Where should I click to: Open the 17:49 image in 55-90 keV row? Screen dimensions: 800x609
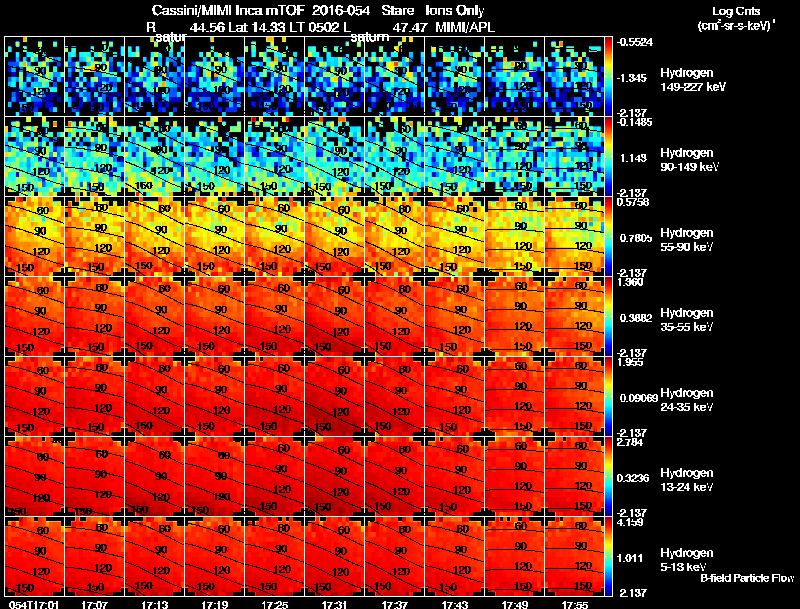[x=515, y=236]
